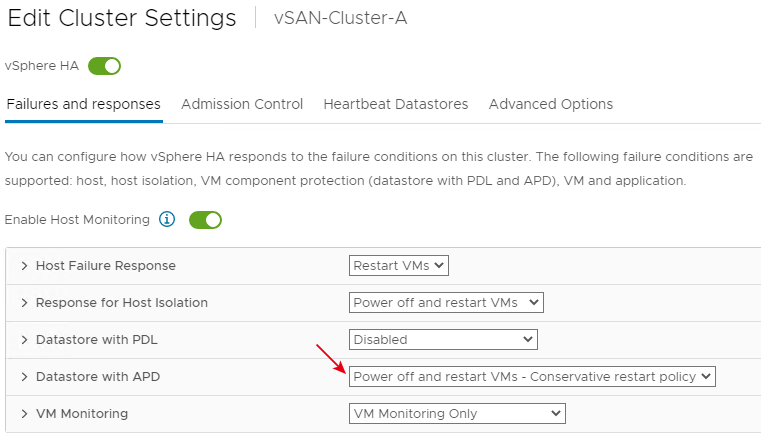
Task: Expand Response for Host Isolation chevron
Action: coord(24,303)
